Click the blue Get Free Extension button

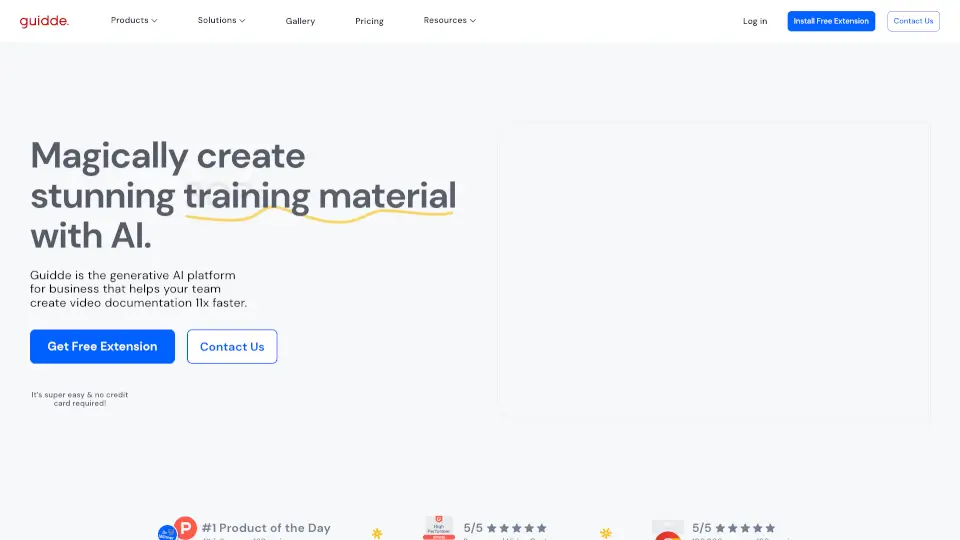pos(102,346)
